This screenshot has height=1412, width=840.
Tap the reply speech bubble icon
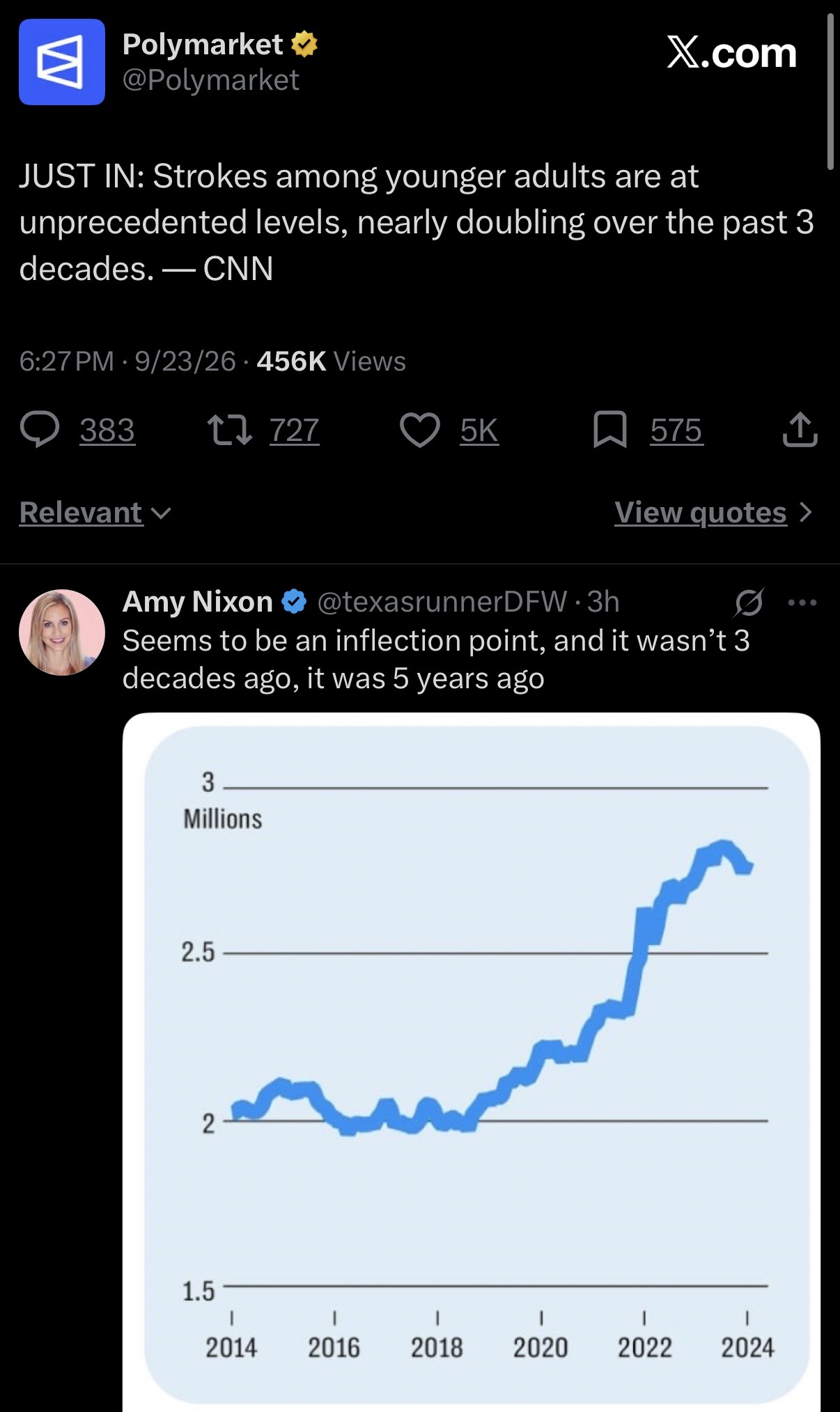click(x=40, y=430)
